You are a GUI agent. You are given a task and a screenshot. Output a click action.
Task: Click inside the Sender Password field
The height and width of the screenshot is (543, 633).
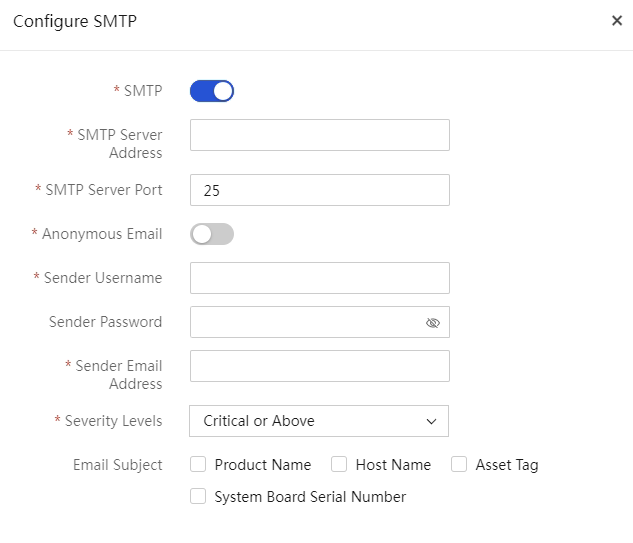(307, 322)
